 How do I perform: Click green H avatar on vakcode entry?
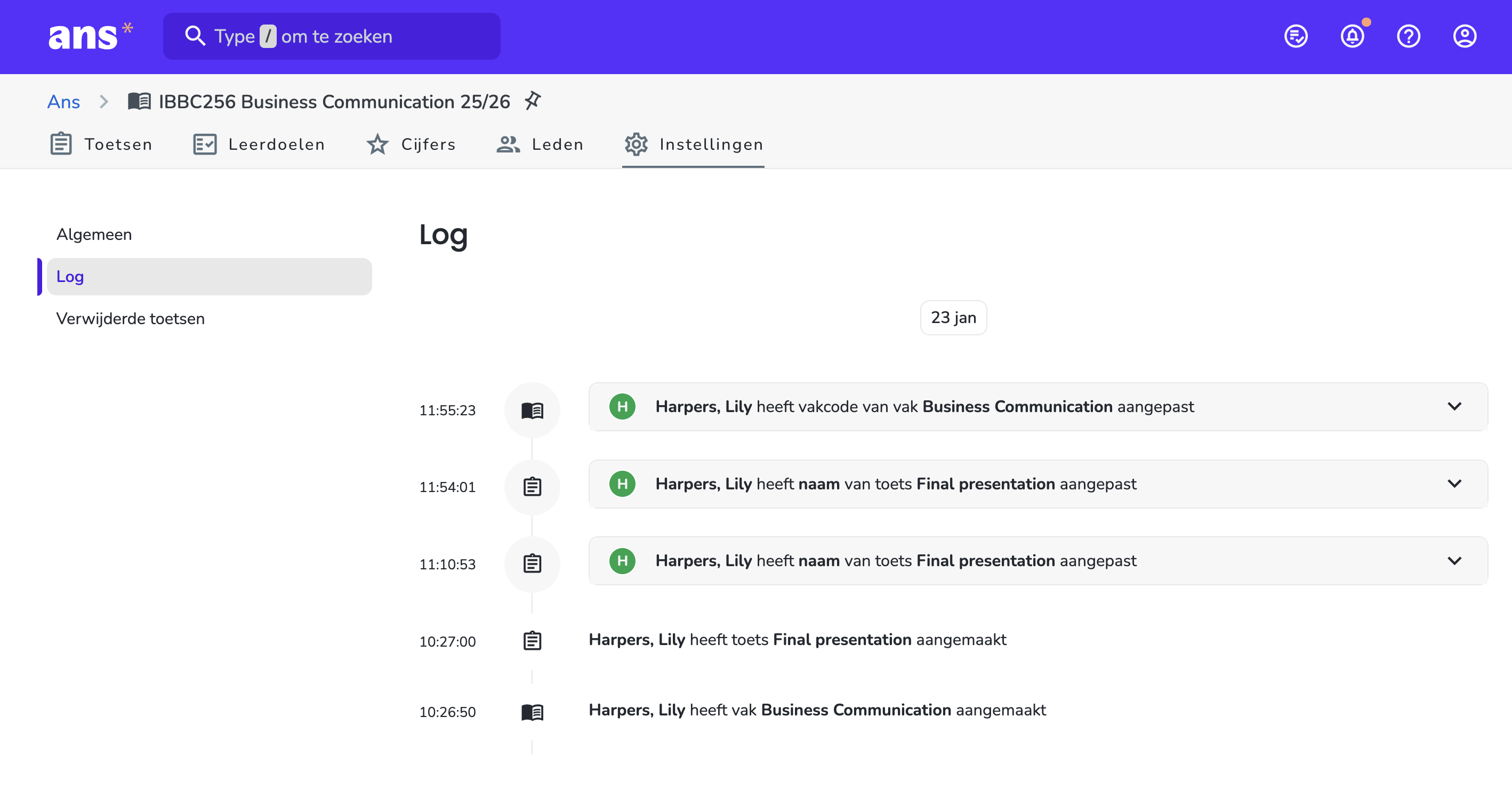622,406
